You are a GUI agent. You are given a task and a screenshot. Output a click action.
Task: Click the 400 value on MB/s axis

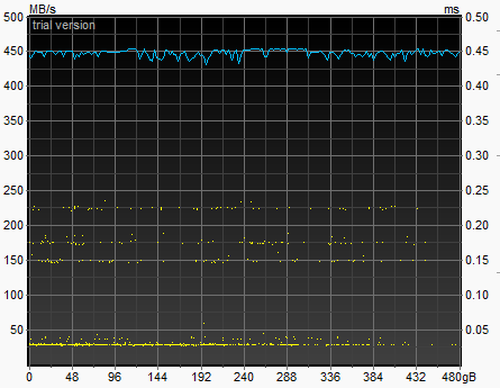point(13,86)
